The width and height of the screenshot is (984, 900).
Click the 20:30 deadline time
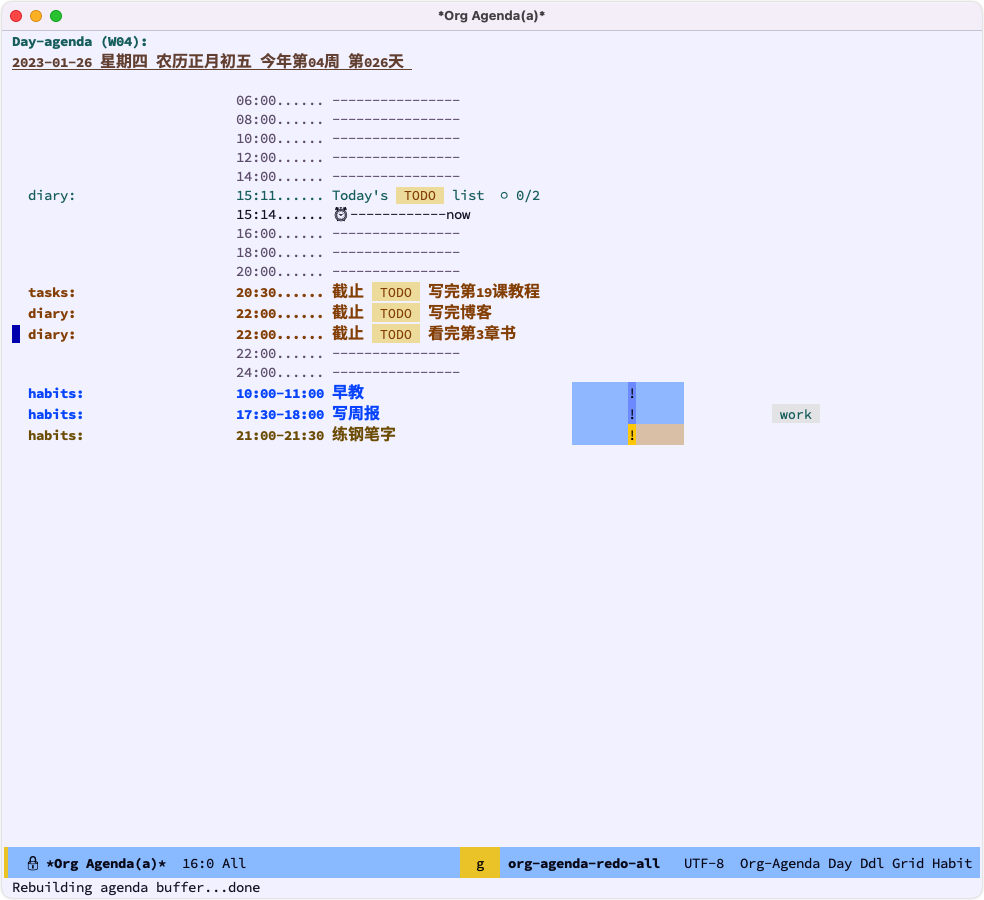click(256, 292)
